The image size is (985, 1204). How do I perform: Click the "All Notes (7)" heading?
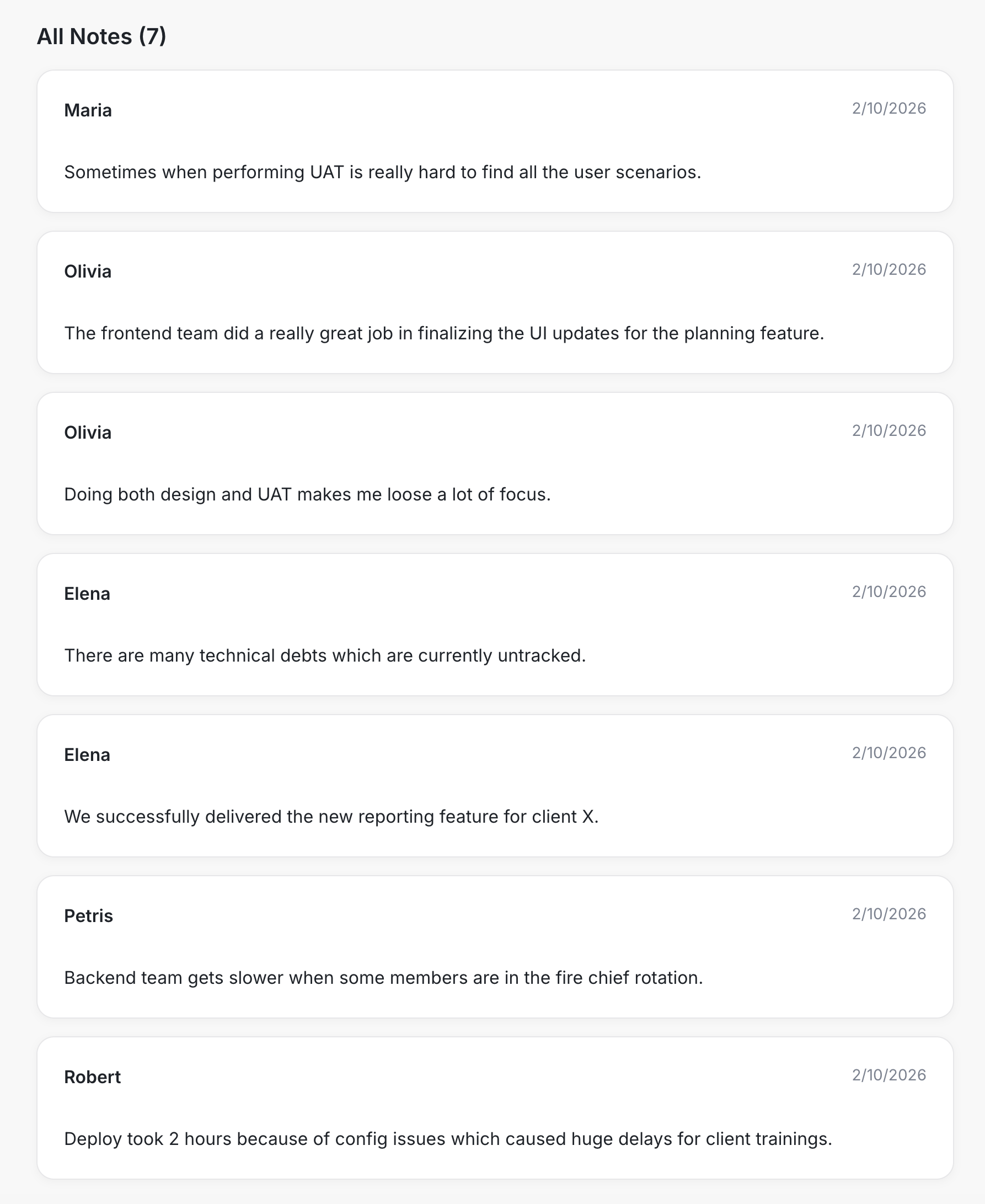(101, 36)
